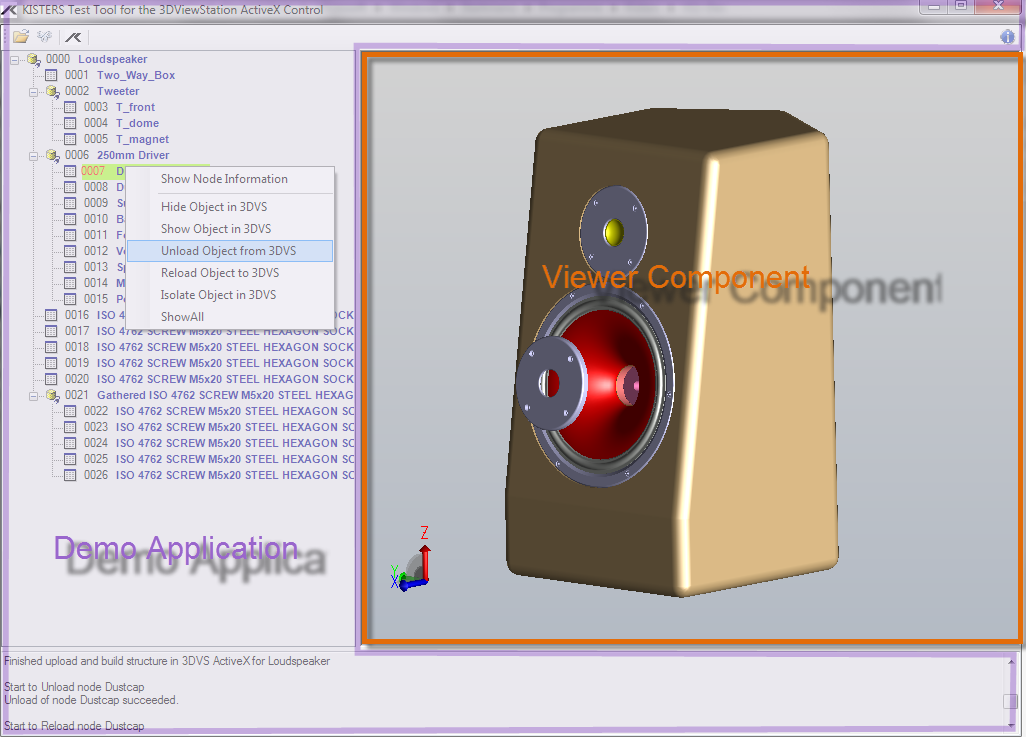Select tree node 0019 ISO 4762 SCREW
This screenshot has width=1026, height=737.
(x=209, y=363)
